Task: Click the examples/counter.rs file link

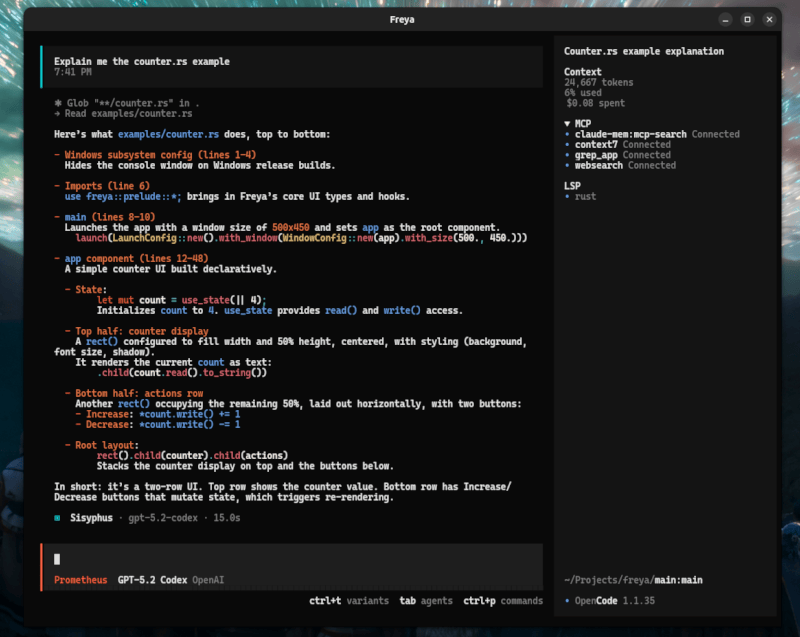Action: [x=168, y=134]
